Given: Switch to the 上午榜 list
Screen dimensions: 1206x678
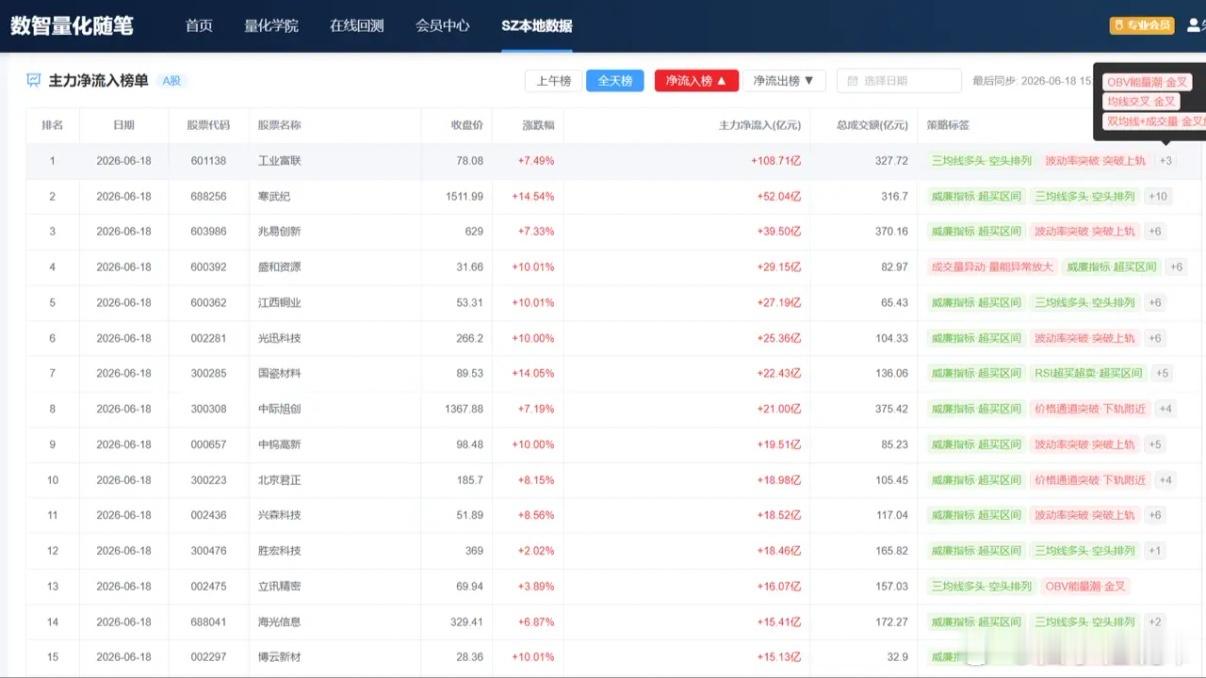Looking at the screenshot, I should (553, 81).
